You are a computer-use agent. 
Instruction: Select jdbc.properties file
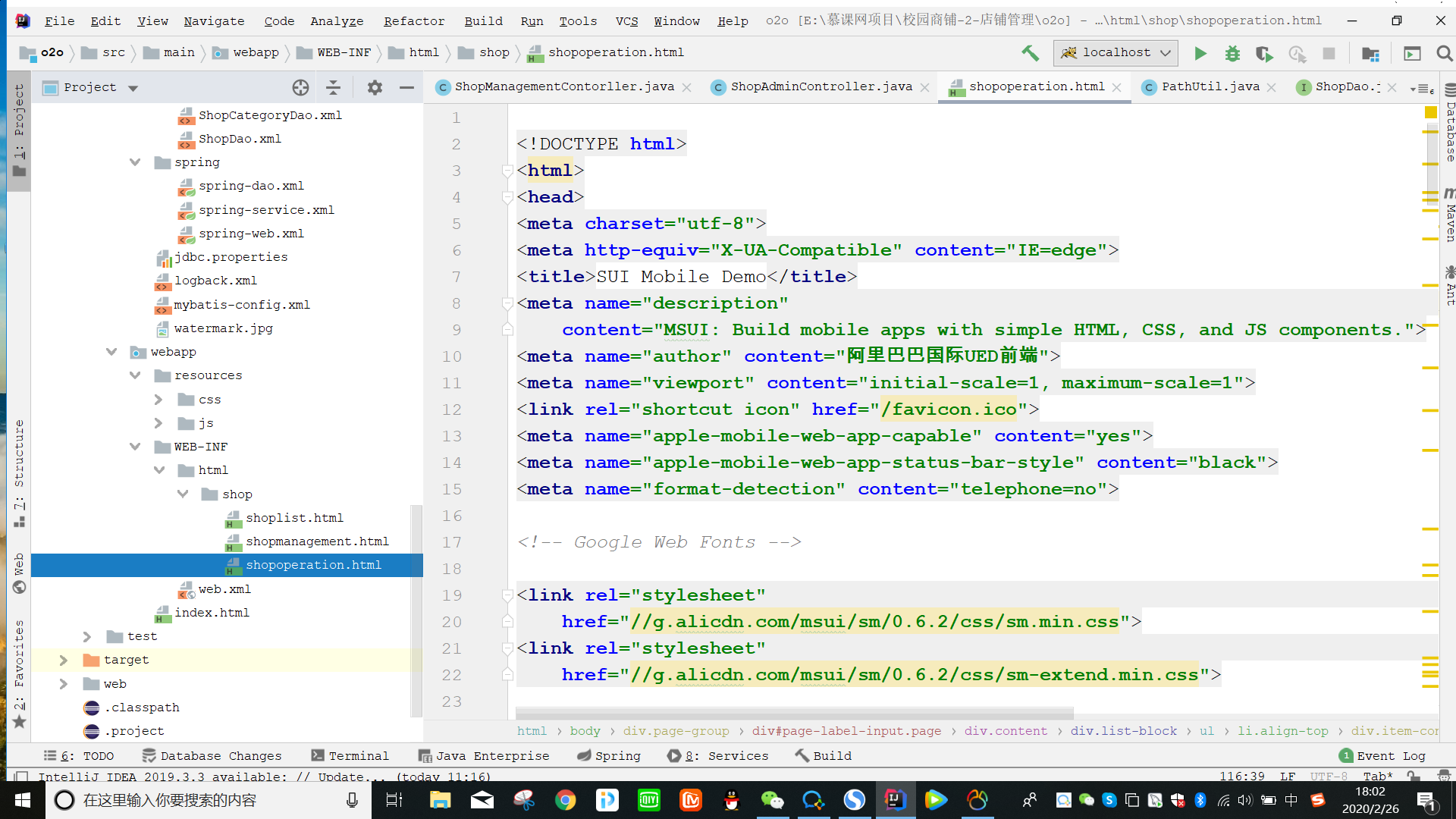click(231, 257)
